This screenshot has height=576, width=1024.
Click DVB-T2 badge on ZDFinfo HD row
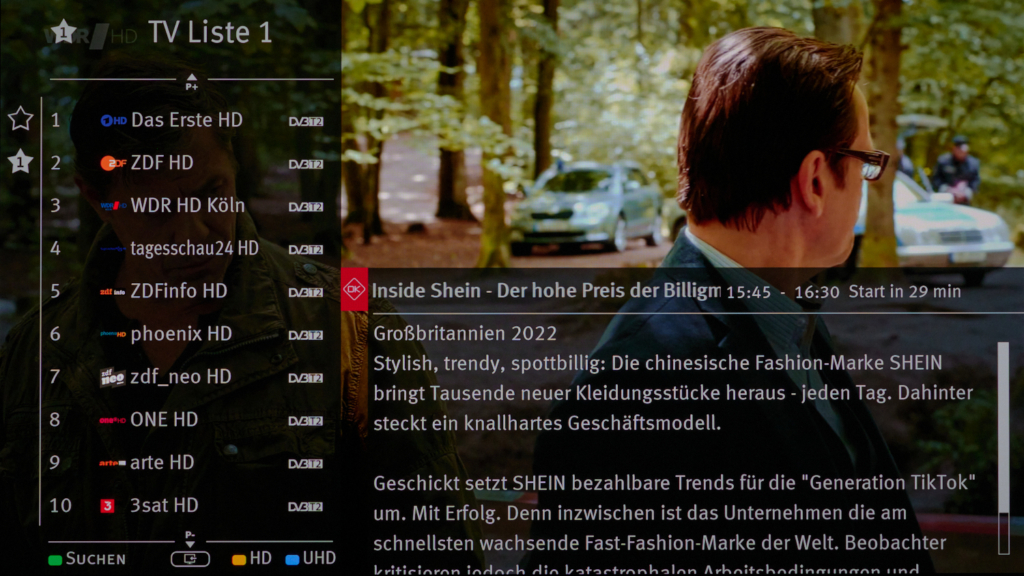click(306, 293)
